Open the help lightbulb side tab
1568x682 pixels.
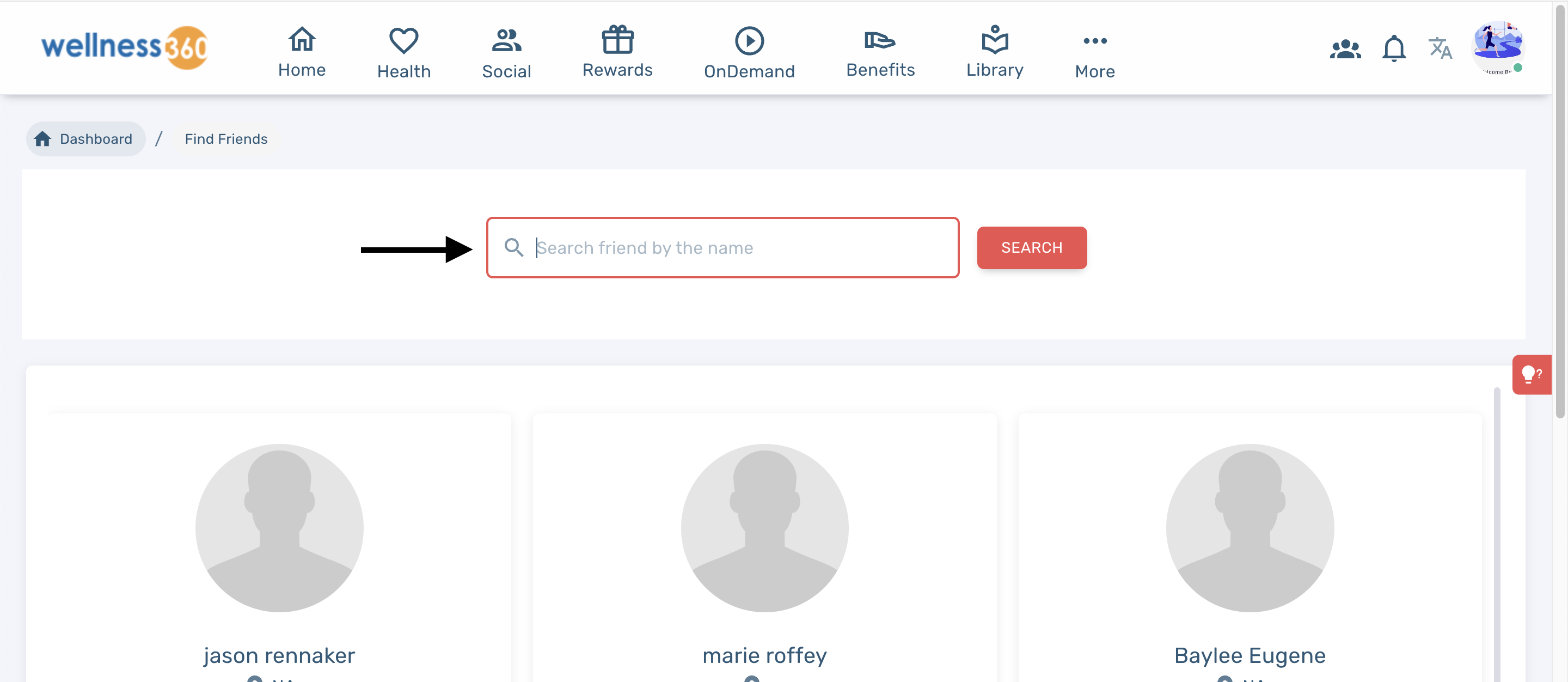(1531, 374)
